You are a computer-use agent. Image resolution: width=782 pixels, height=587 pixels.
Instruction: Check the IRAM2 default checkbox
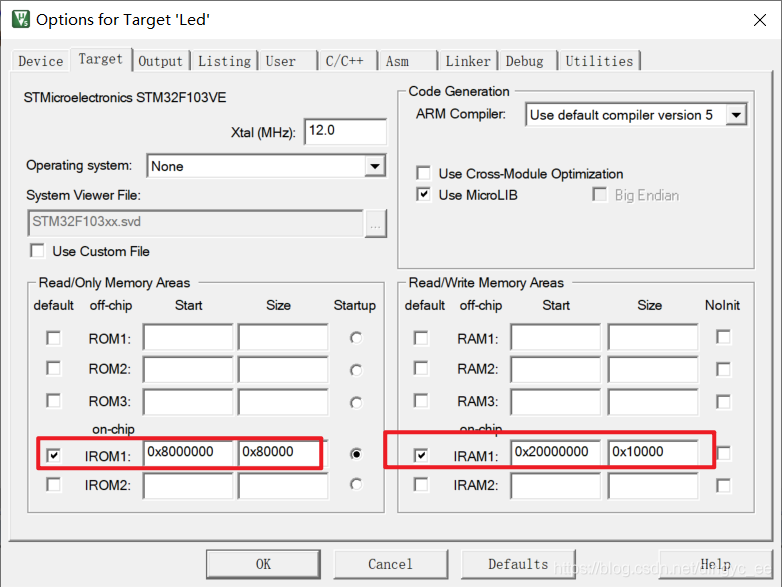tap(421, 484)
